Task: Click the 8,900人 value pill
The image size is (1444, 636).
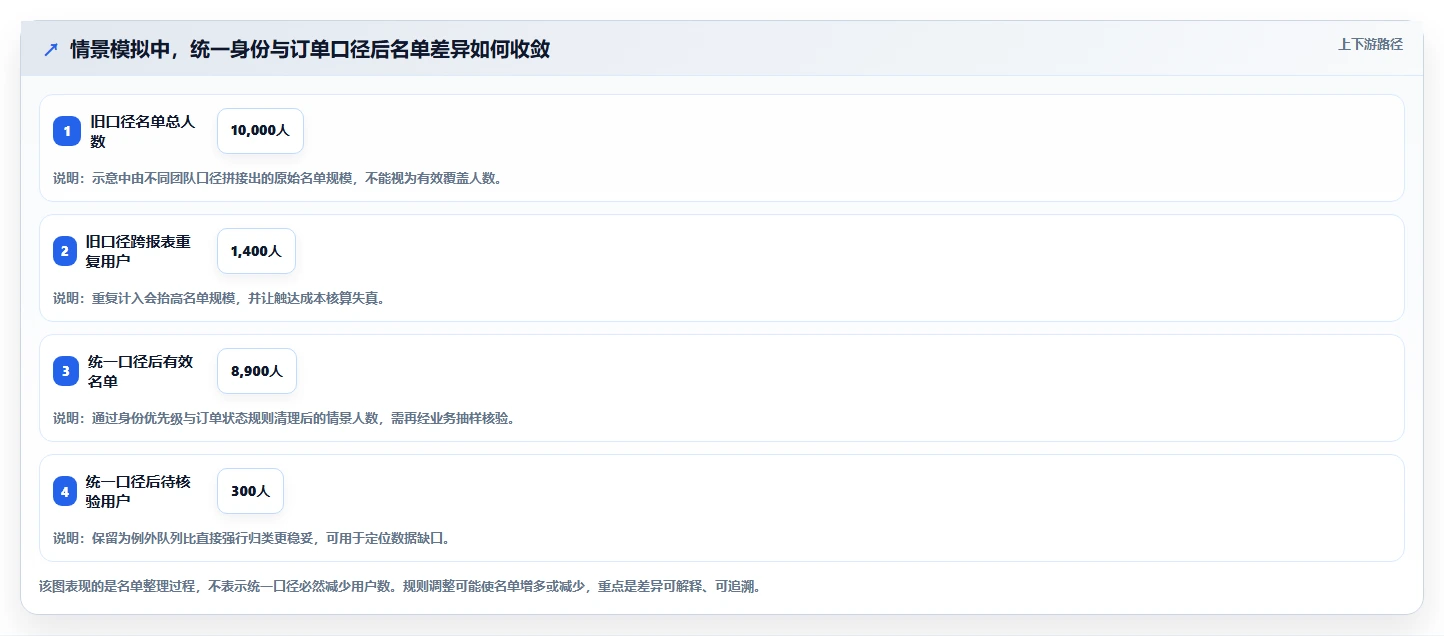Action: 257,371
